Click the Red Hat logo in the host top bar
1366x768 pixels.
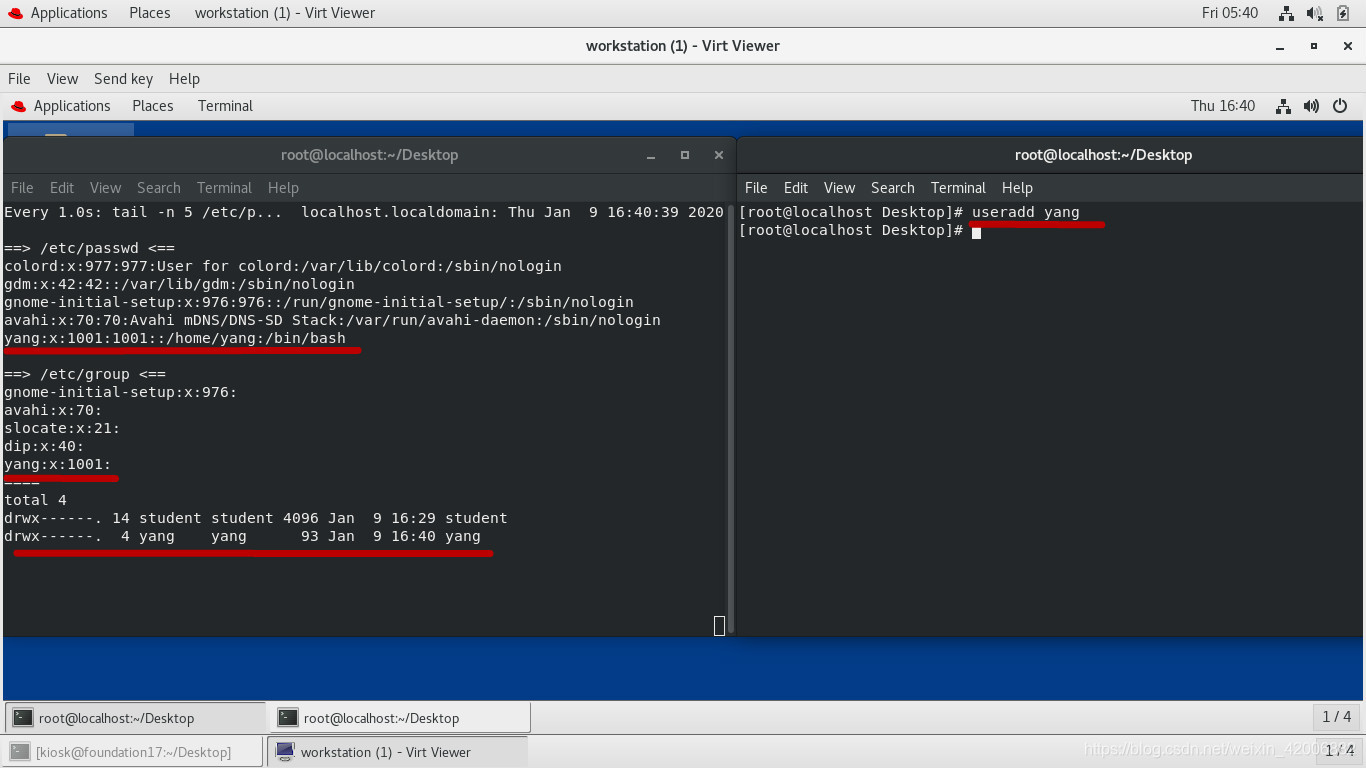15,13
